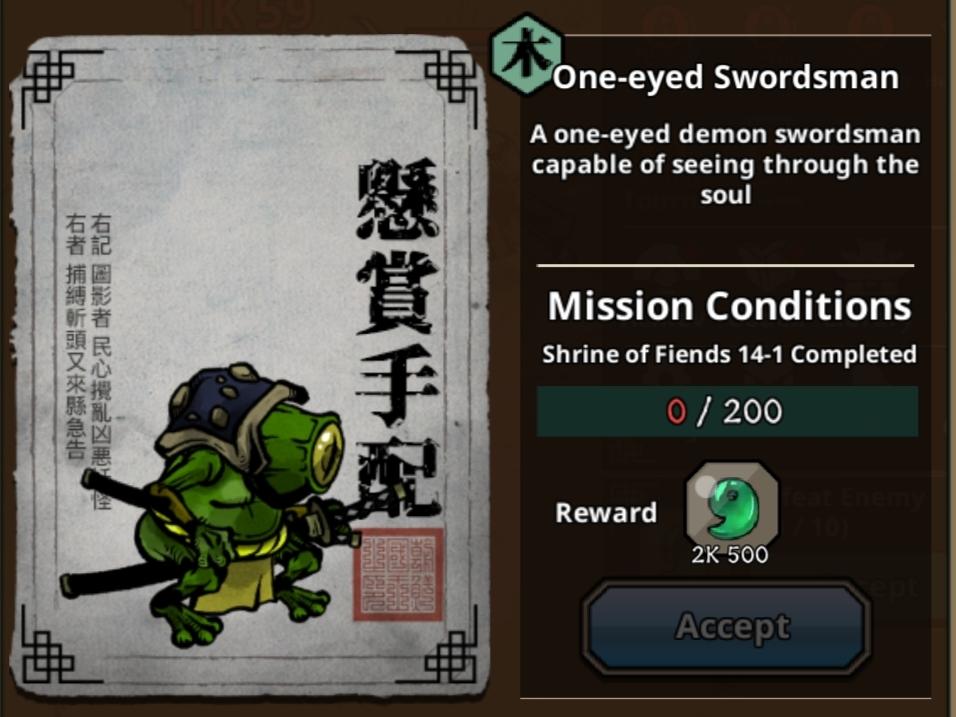956x717 pixels.
Task: Tap the bottom-right corner knot ornament
Action: (x=448, y=654)
